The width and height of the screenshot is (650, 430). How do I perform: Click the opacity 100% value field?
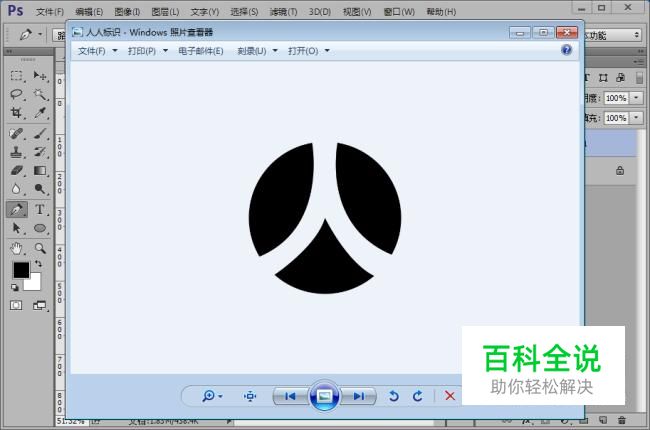click(x=616, y=98)
